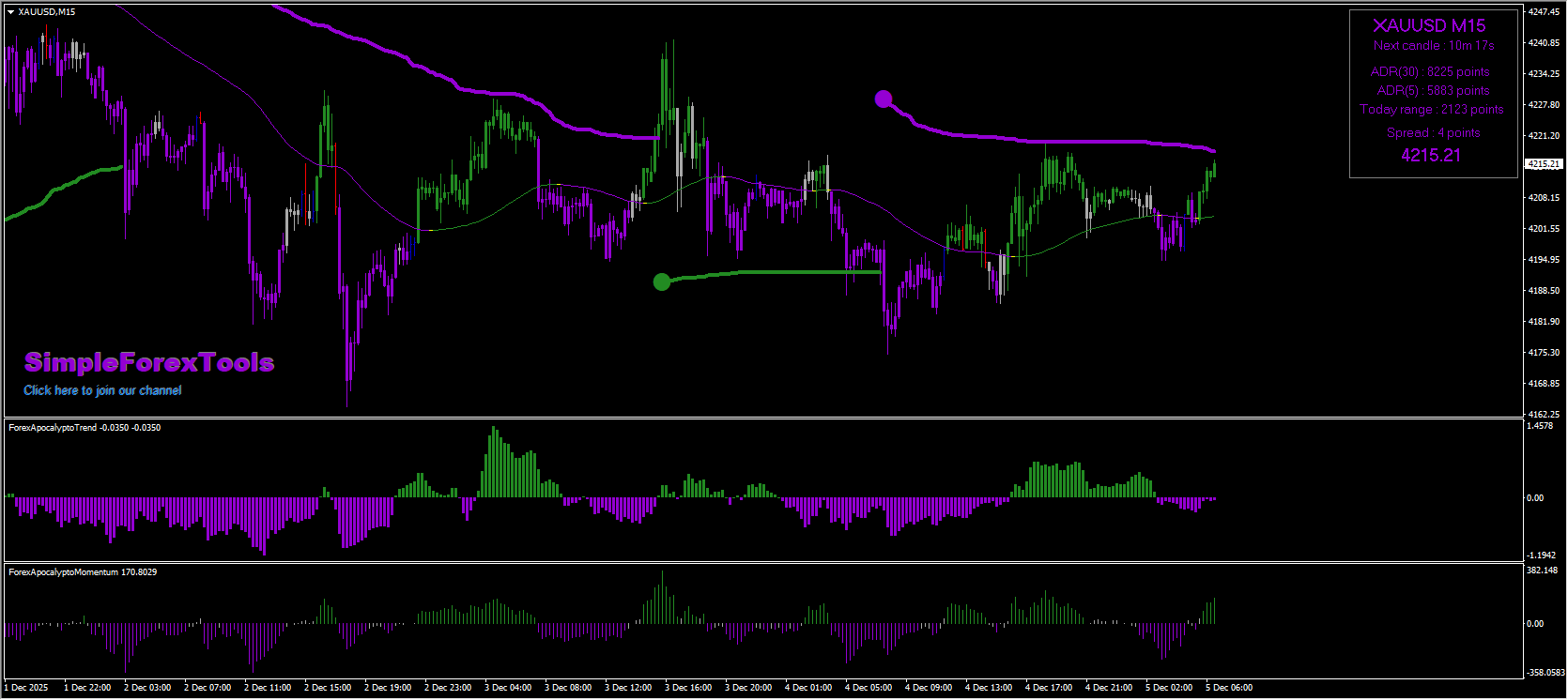Viewport: 1568px width, 700px height.
Task: Click the SimpleForexTools logo text
Action: point(149,362)
